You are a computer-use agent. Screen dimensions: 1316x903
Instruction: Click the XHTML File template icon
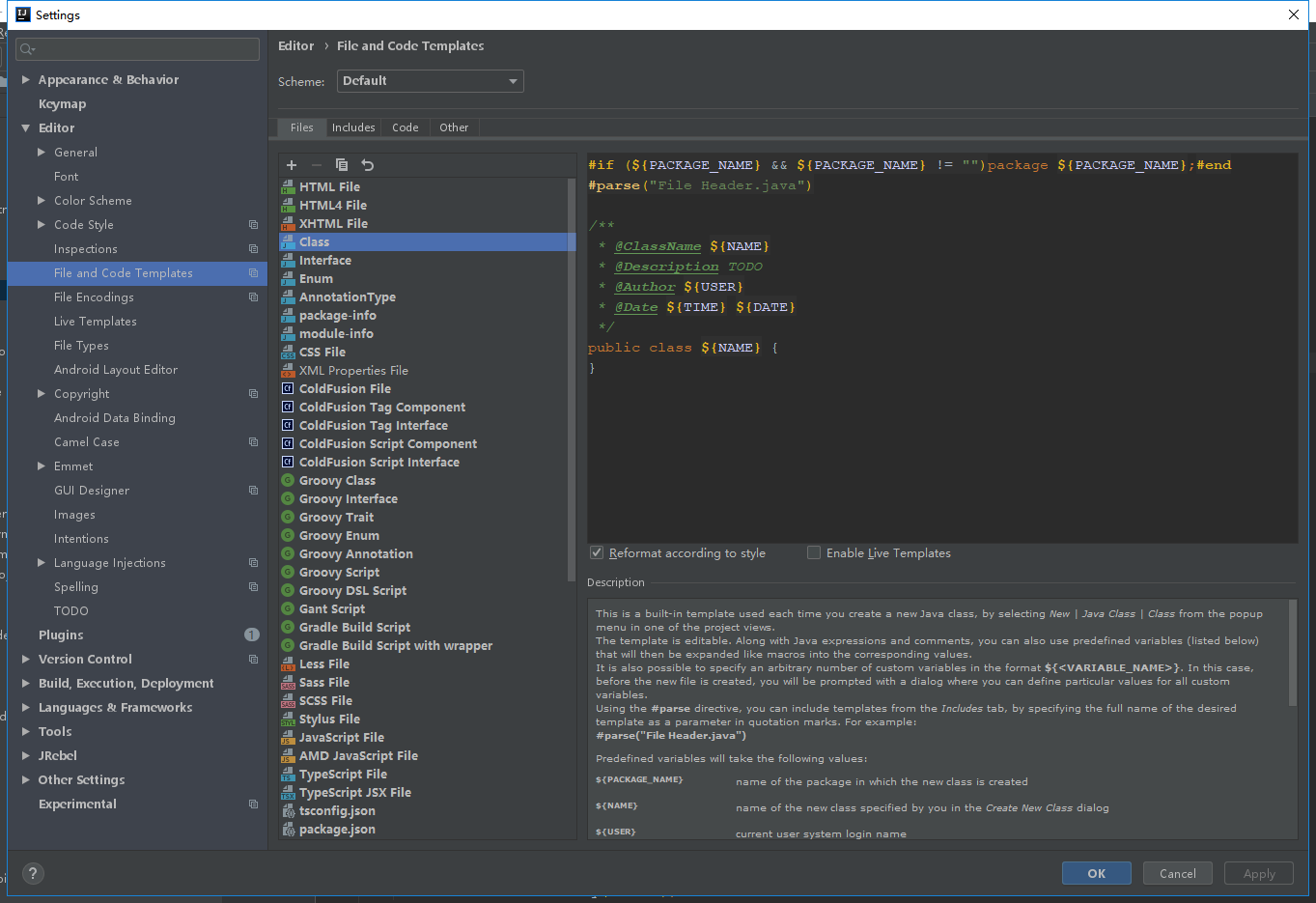[288, 224]
